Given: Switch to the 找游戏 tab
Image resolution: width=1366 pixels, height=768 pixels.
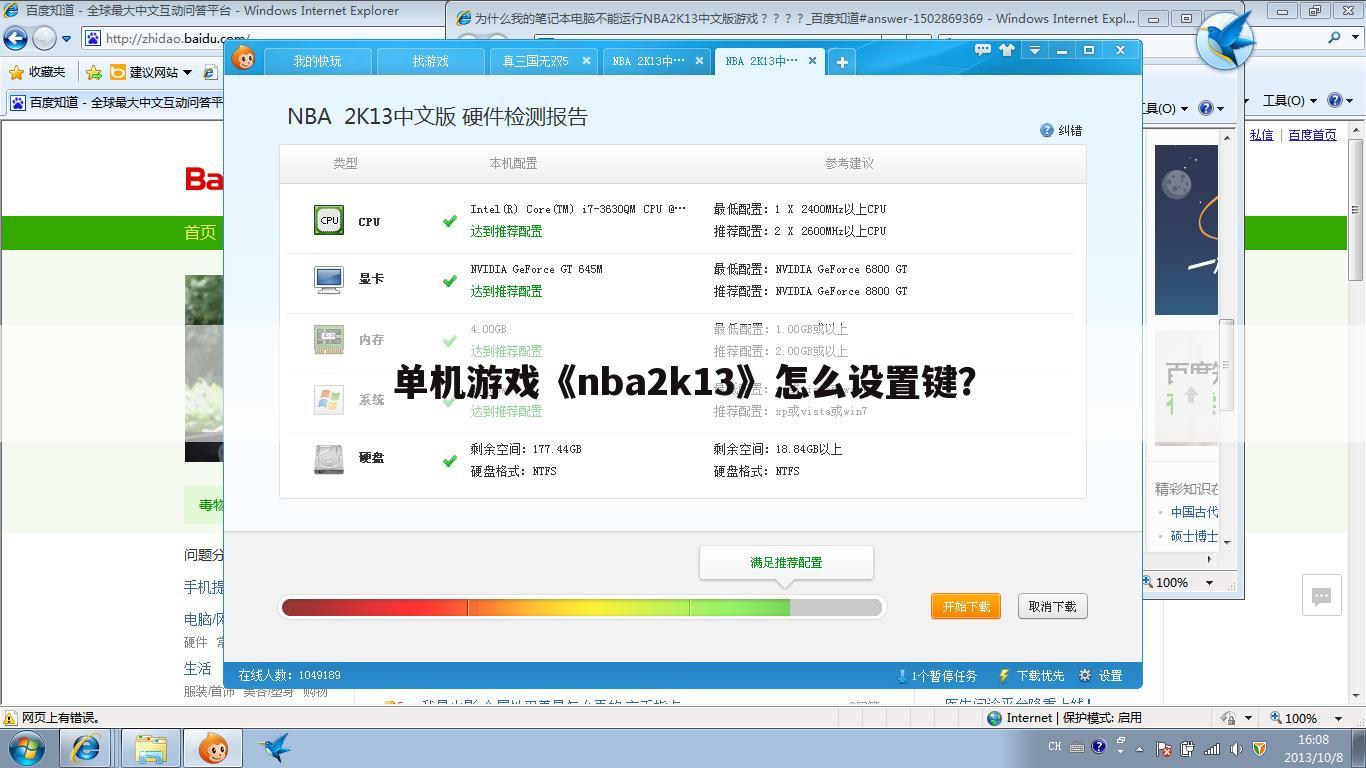Looking at the screenshot, I should coord(430,61).
